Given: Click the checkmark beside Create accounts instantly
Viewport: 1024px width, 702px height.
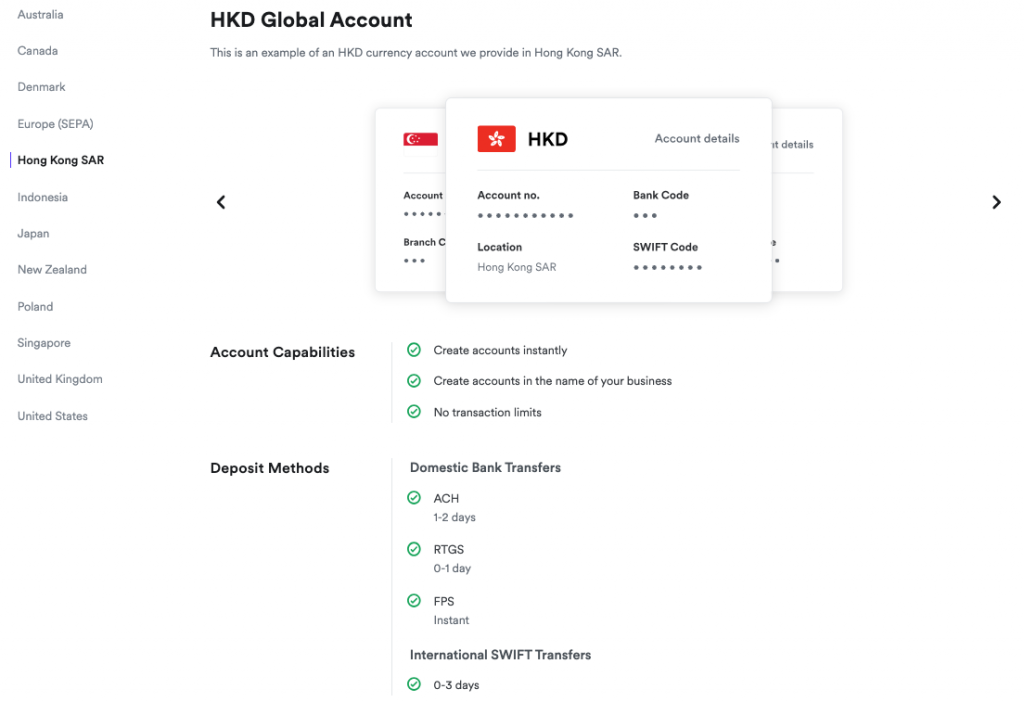Looking at the screenshot, I should pyautogui.click(x=414, y=350).
